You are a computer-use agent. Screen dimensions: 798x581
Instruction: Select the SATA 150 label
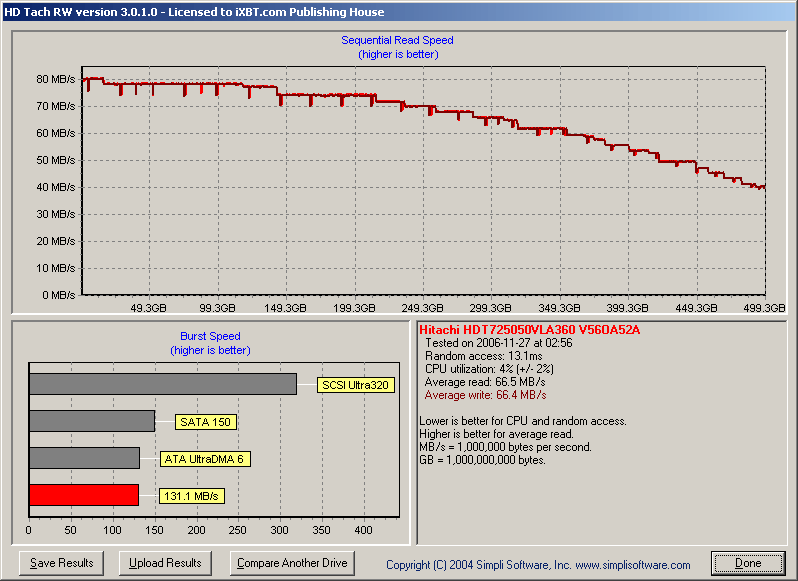click(x=206, y=422)
